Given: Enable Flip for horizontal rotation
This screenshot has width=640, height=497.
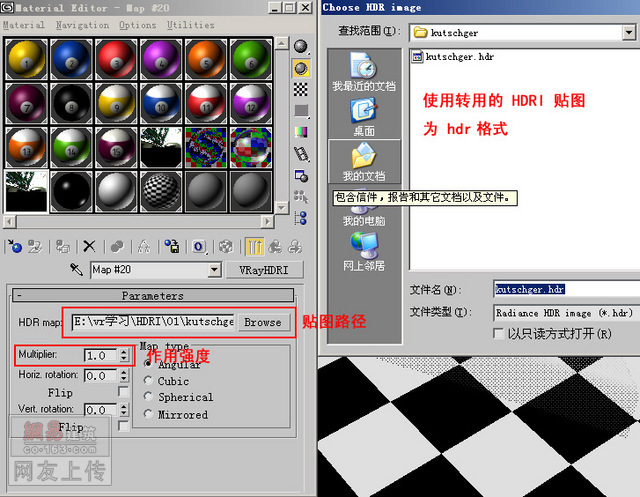Looking at the screenshot, I should coord(123,392).
